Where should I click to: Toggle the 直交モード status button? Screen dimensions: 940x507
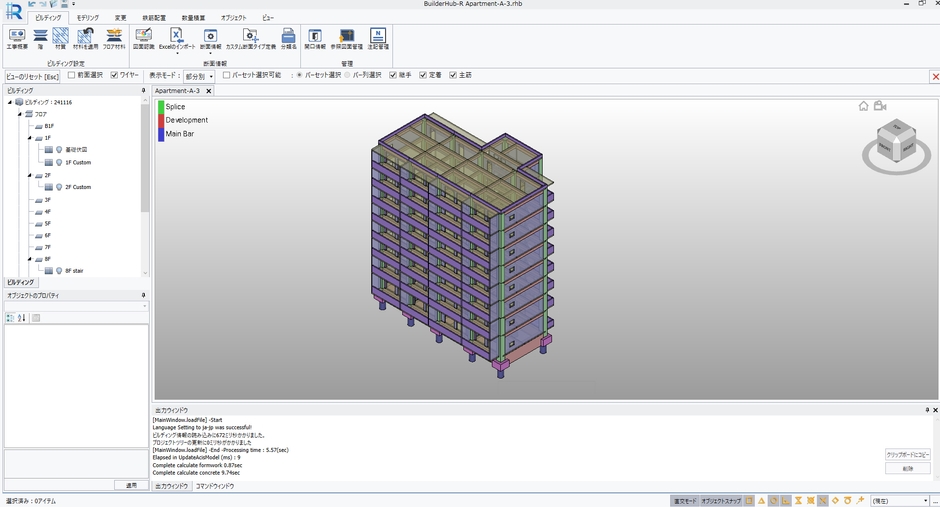point(684,500)
